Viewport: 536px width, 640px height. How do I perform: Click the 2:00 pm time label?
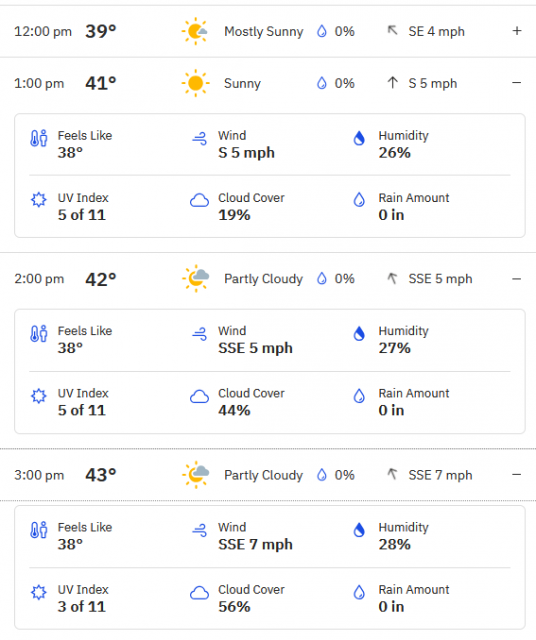point(39,279)
